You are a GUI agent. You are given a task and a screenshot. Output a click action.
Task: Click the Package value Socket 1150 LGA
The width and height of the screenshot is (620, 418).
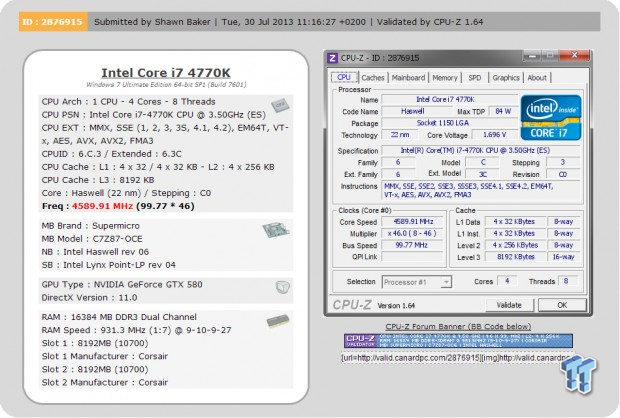(x=450, y=123)
